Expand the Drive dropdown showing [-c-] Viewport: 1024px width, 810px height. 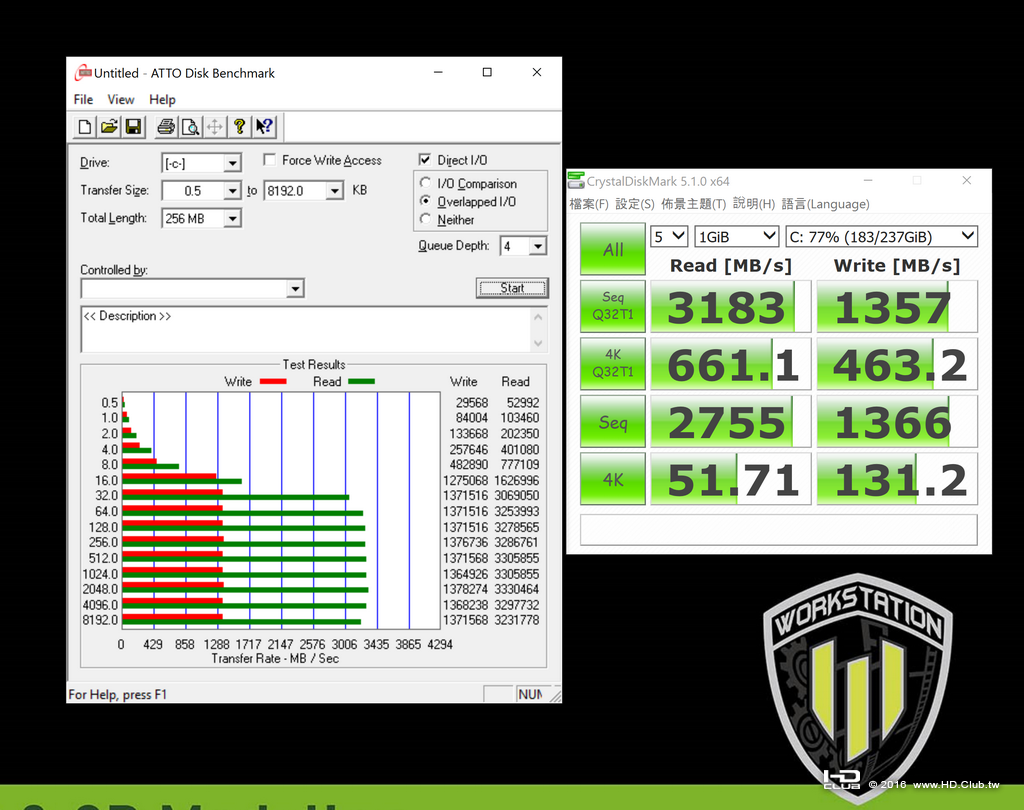(232, 163)
